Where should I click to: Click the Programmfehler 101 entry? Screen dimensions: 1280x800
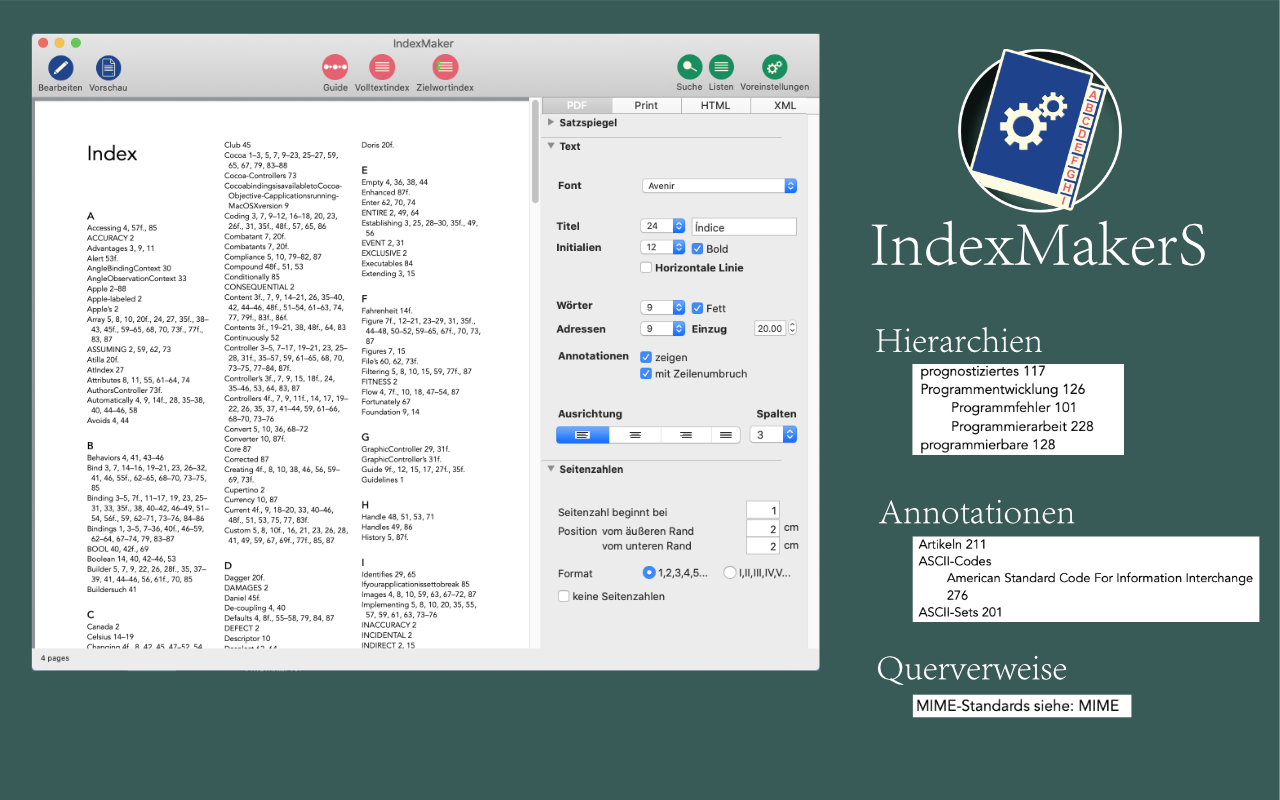(1014, 408)
